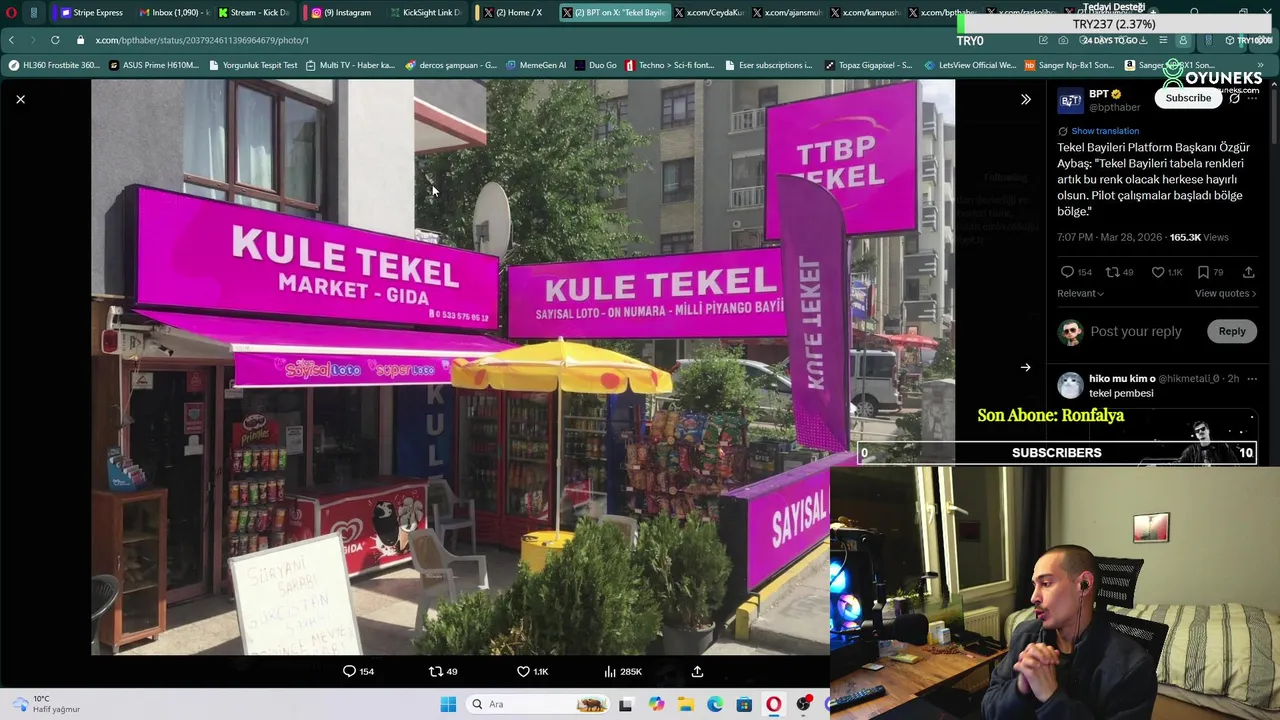Switch to the KickSight Link tab
The width and height of the screenshot is (1280, 720).
point(424,12)
